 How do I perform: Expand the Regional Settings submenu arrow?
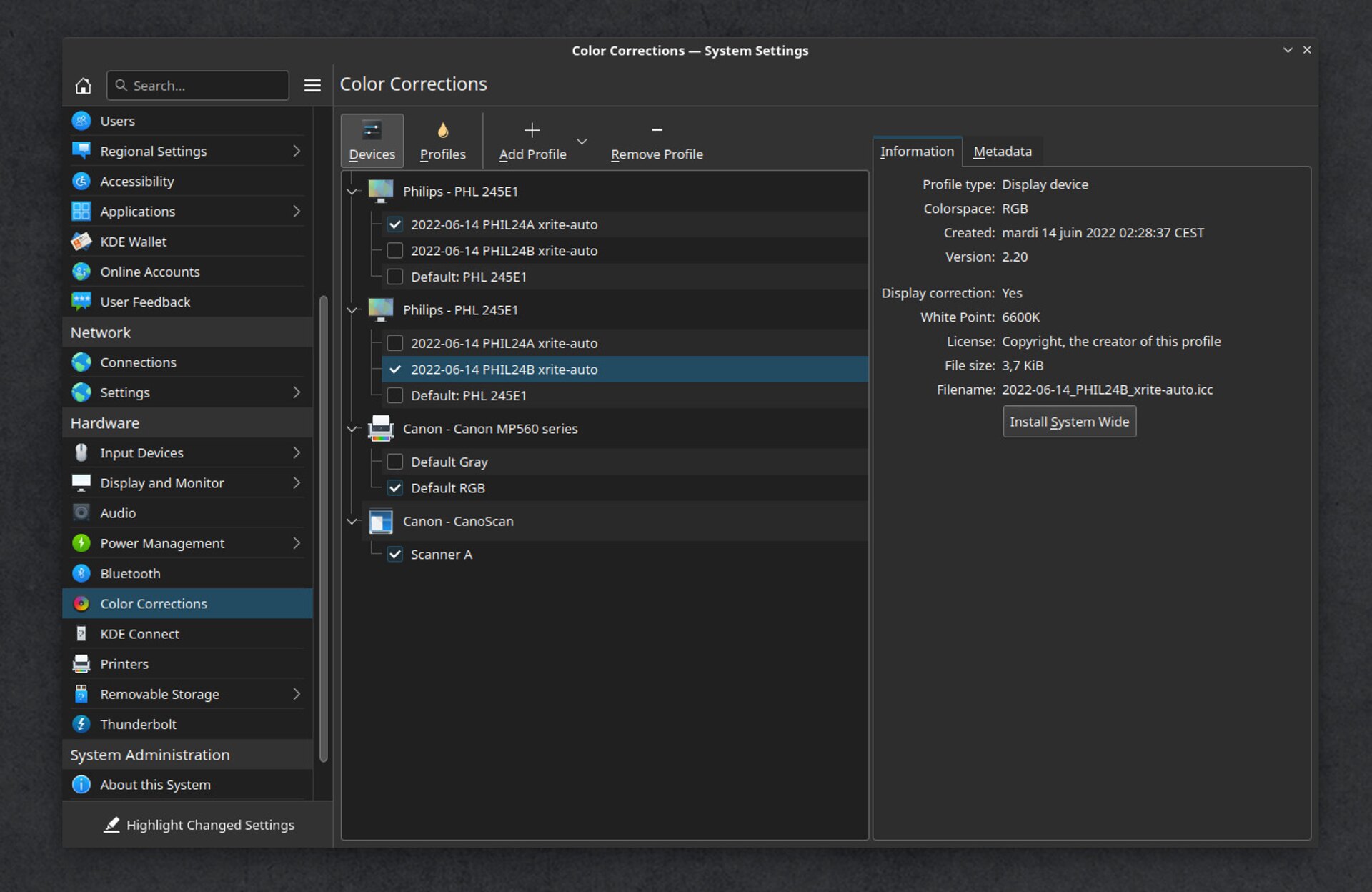(x=297, y=151)
